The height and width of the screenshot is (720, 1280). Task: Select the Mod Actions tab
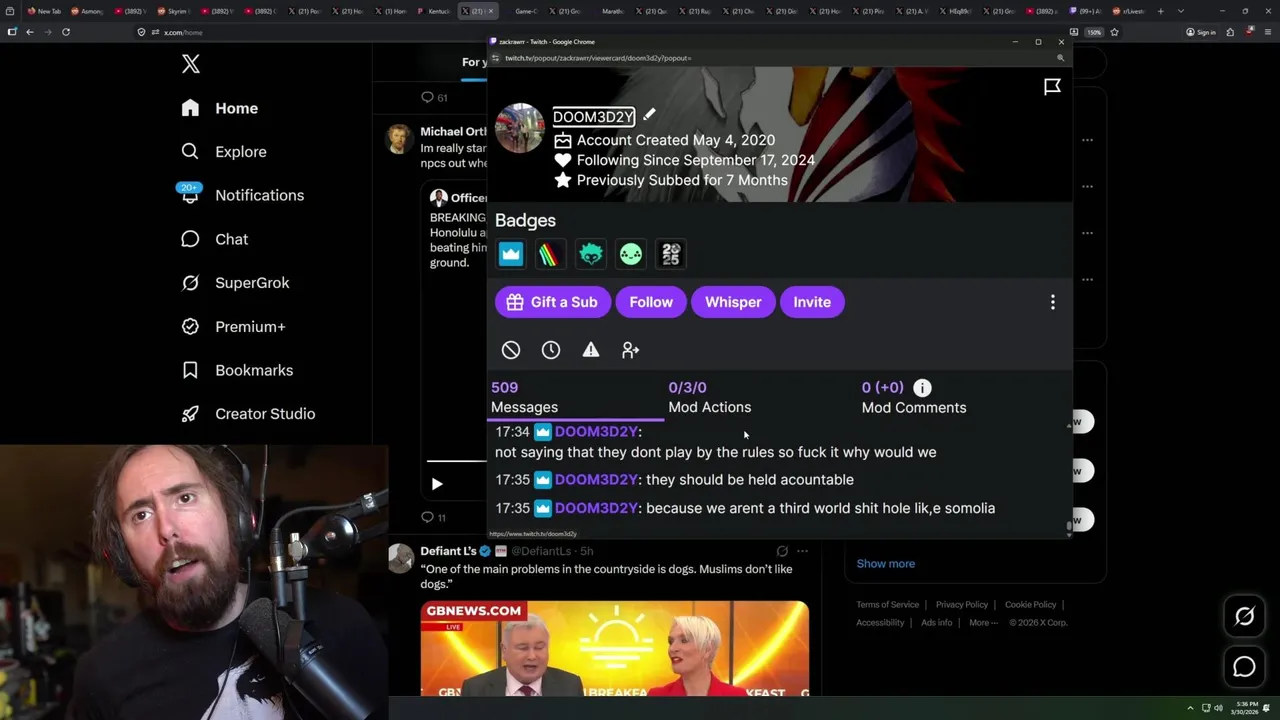(709, 397)
